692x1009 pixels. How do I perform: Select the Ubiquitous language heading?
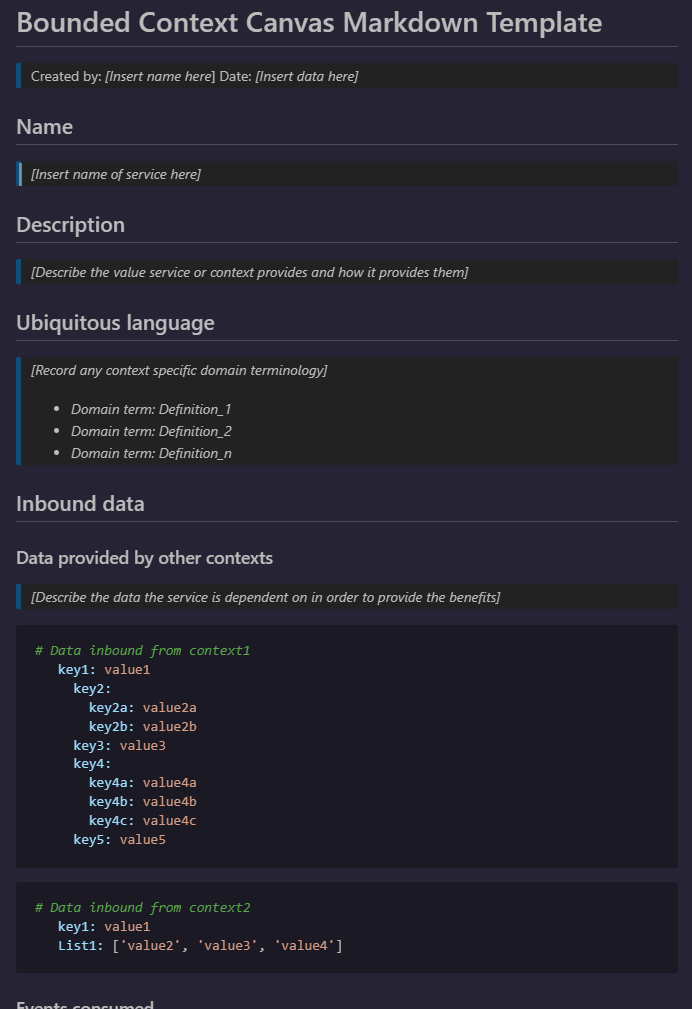point(115,323)
